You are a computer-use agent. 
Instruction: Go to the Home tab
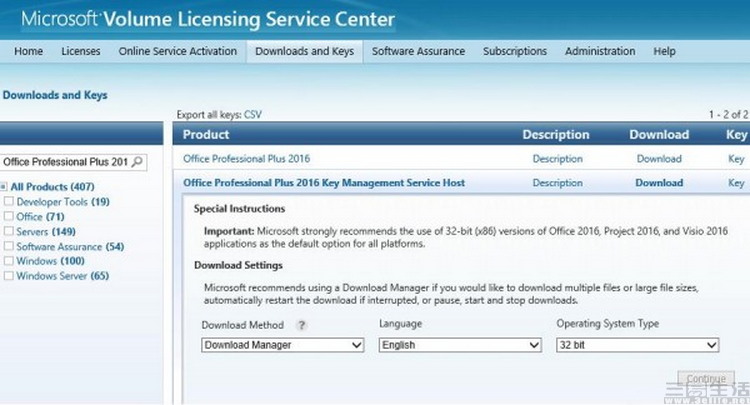tap(28, 51)
